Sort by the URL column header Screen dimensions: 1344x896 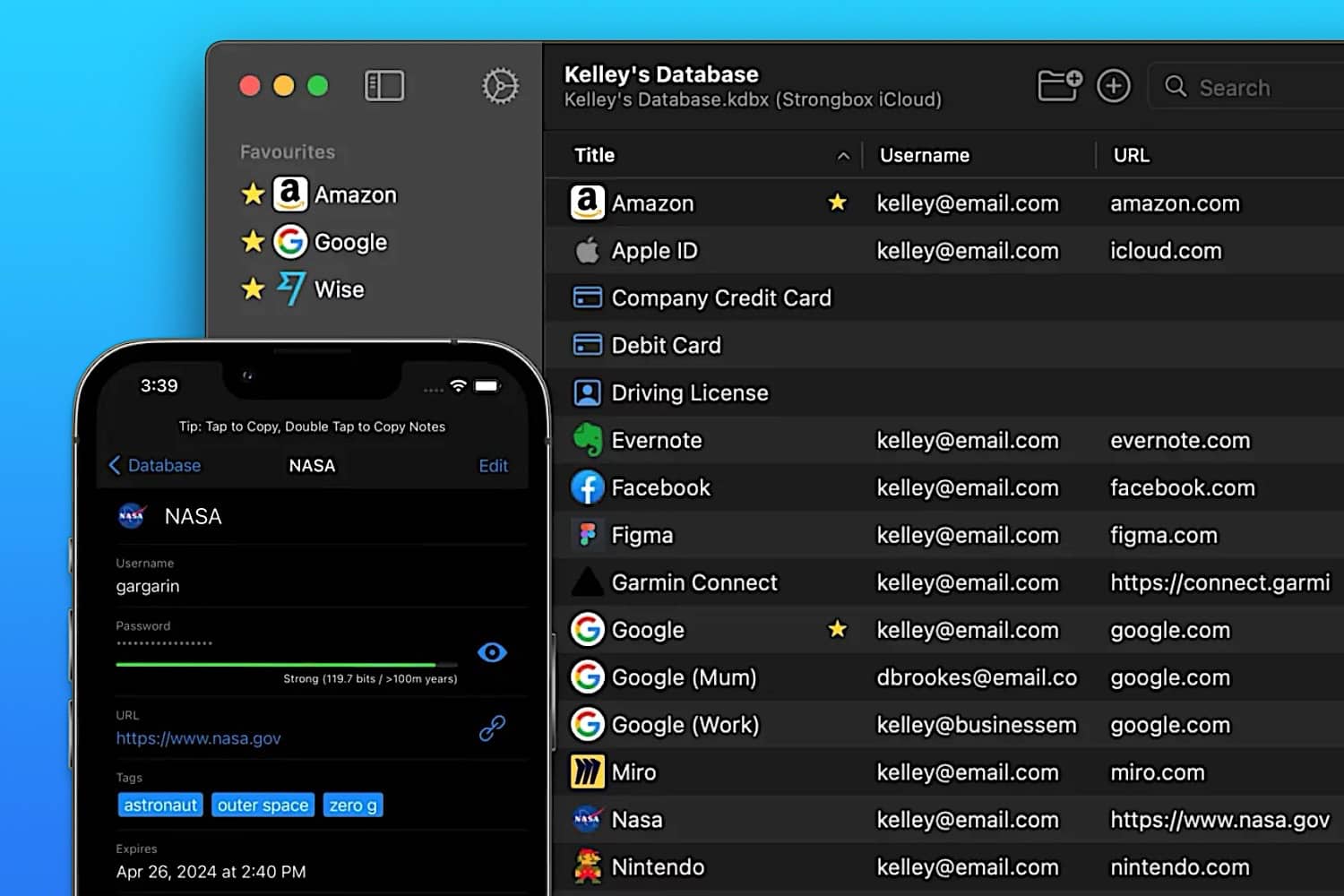(1131, 155)
